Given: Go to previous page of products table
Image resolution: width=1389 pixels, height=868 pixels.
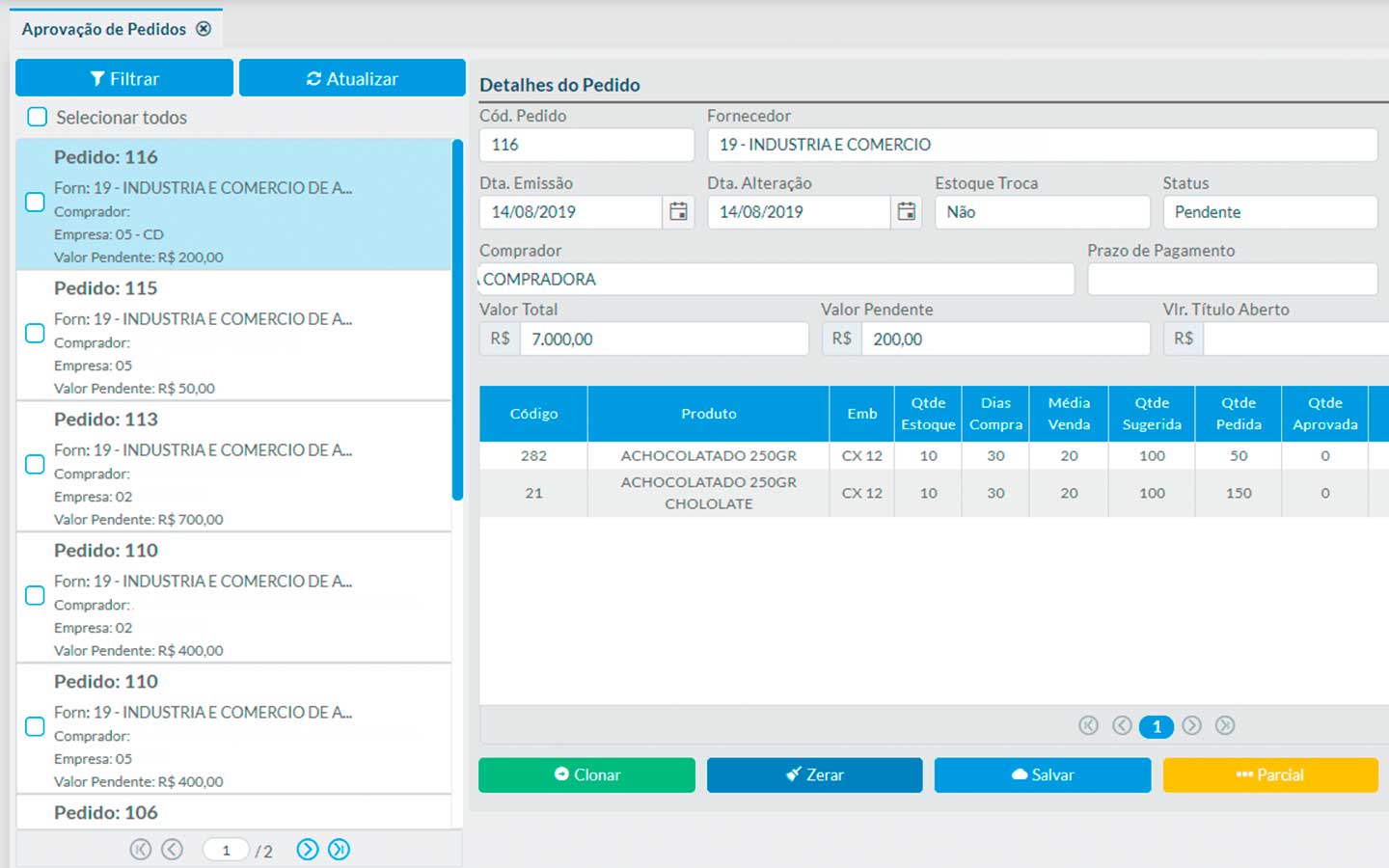Looking at the screenshot, I should coord(1122,725).
